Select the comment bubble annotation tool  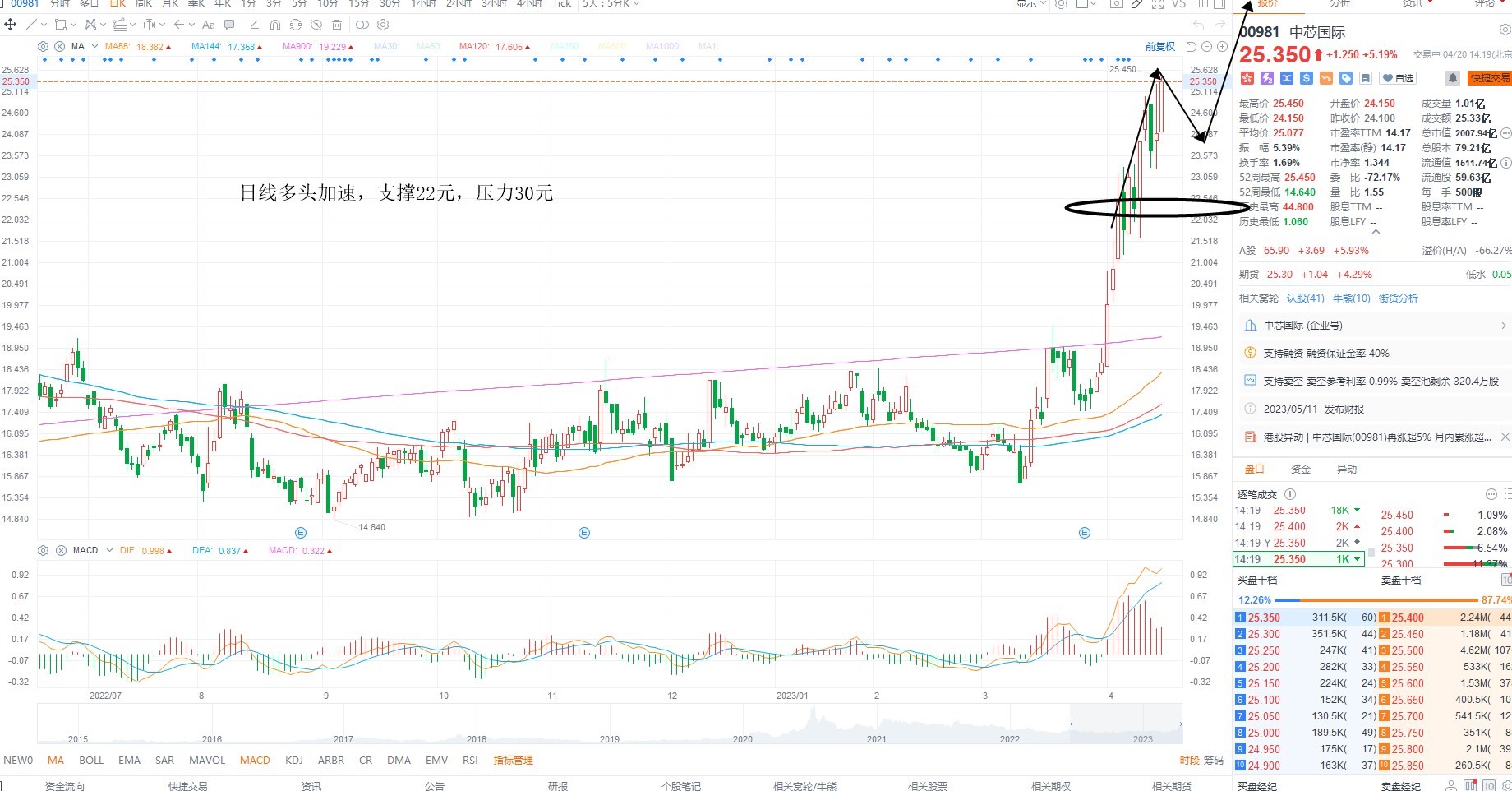tap(229, 25)
